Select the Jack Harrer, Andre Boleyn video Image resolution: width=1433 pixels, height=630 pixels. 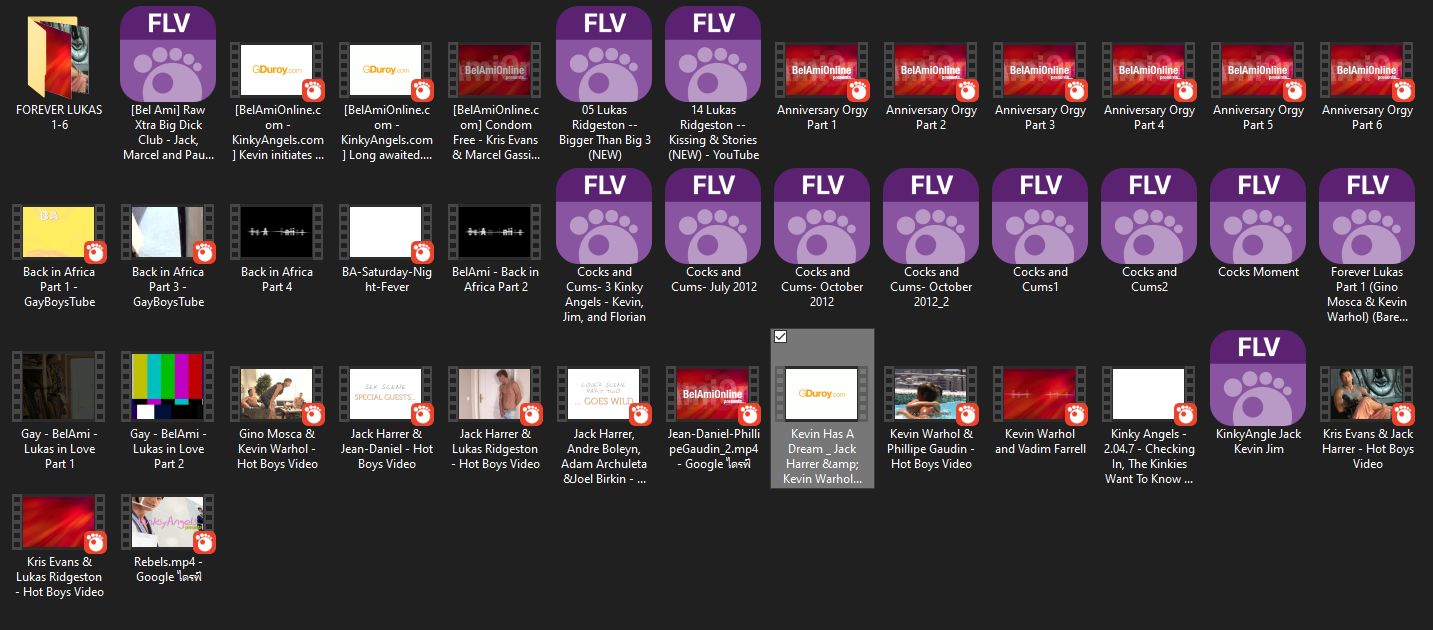[x=604, y=394]
